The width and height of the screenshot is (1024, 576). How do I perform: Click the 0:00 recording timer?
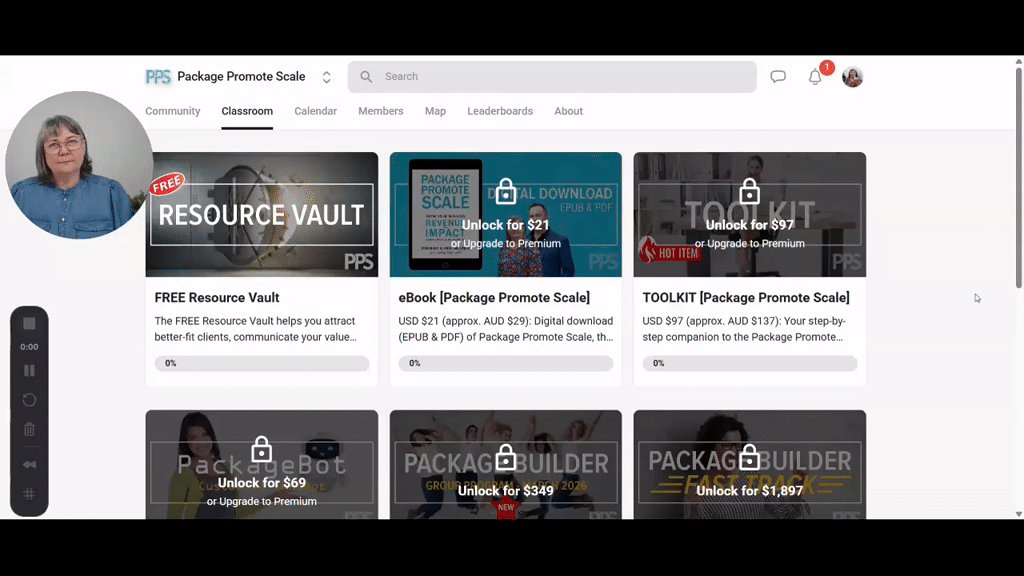29,347
